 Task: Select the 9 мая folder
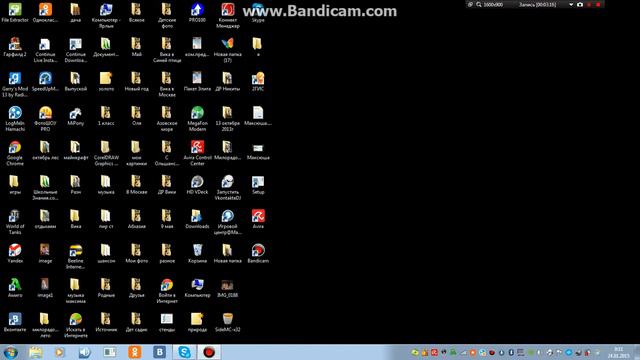point(167,219)
